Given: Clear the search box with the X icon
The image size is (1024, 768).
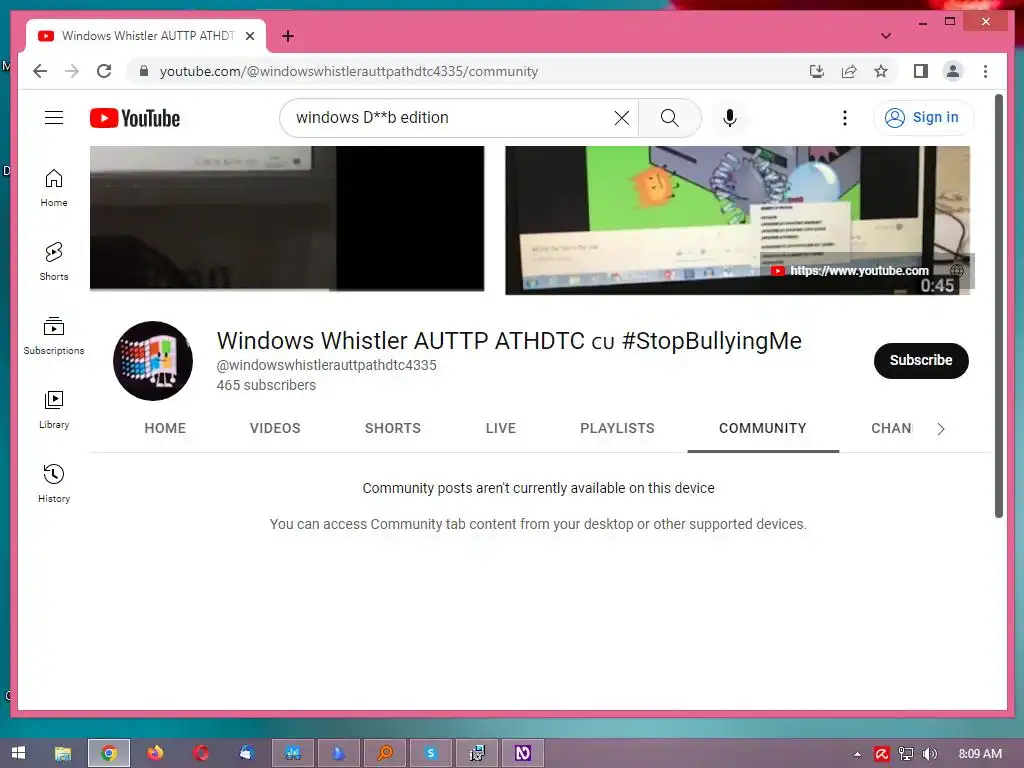Looking at the screenshot, I should pos(622,118).
